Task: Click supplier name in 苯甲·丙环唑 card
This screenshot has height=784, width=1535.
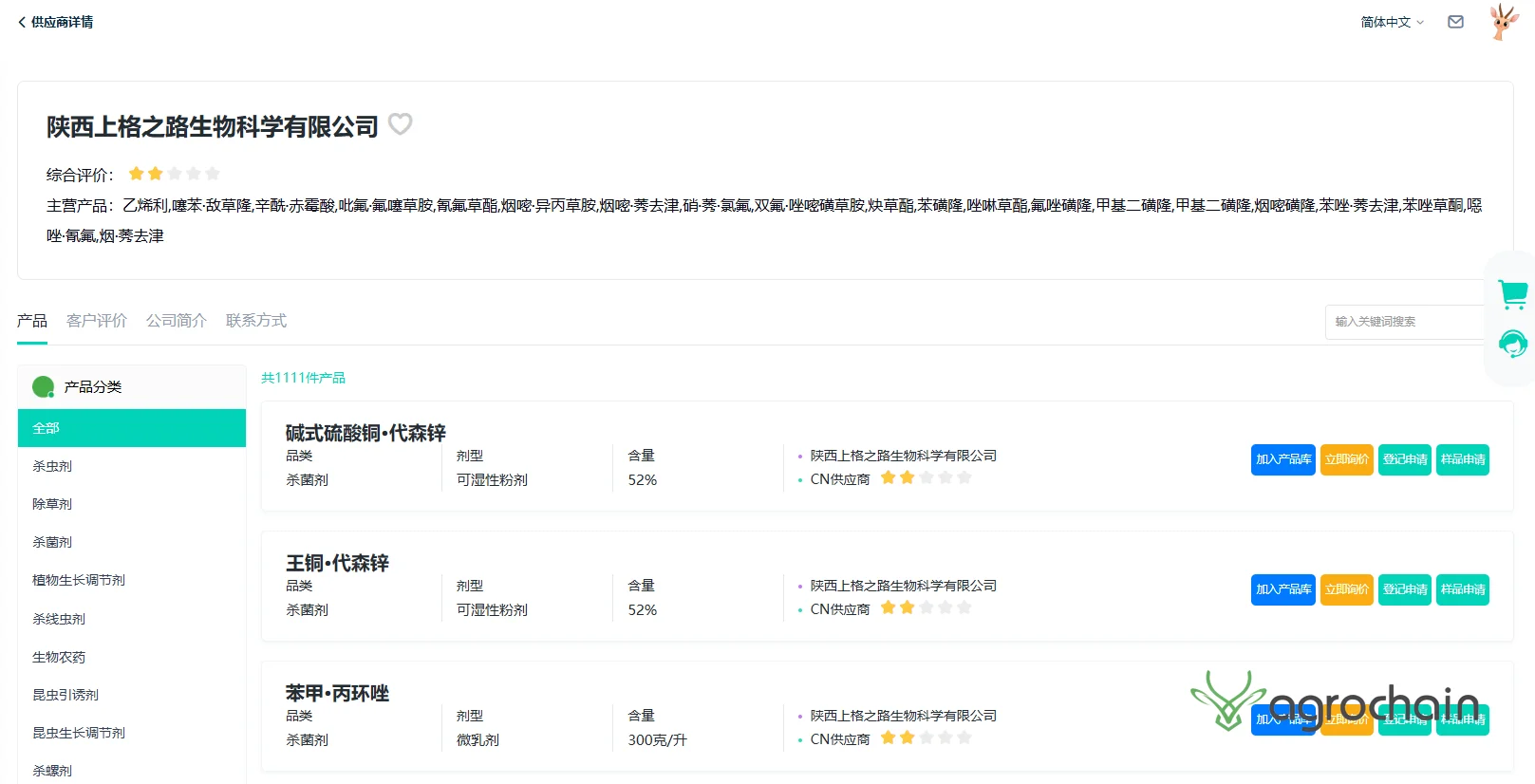Action: click(904, 716)
